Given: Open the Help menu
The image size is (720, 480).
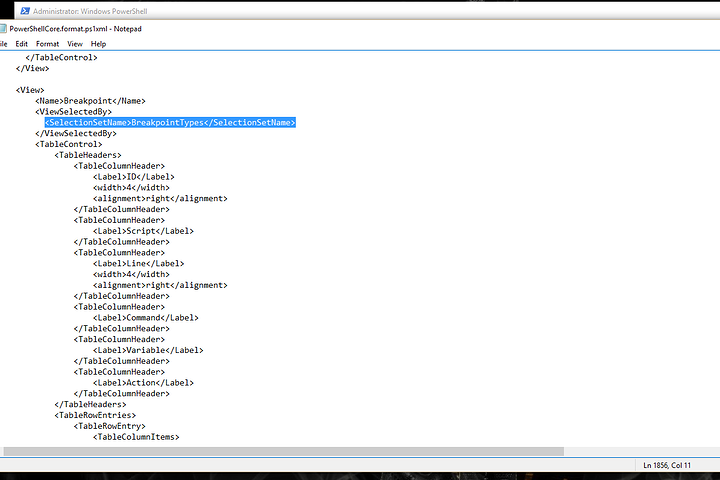Looking at the screenshot, I should point(98,44).
